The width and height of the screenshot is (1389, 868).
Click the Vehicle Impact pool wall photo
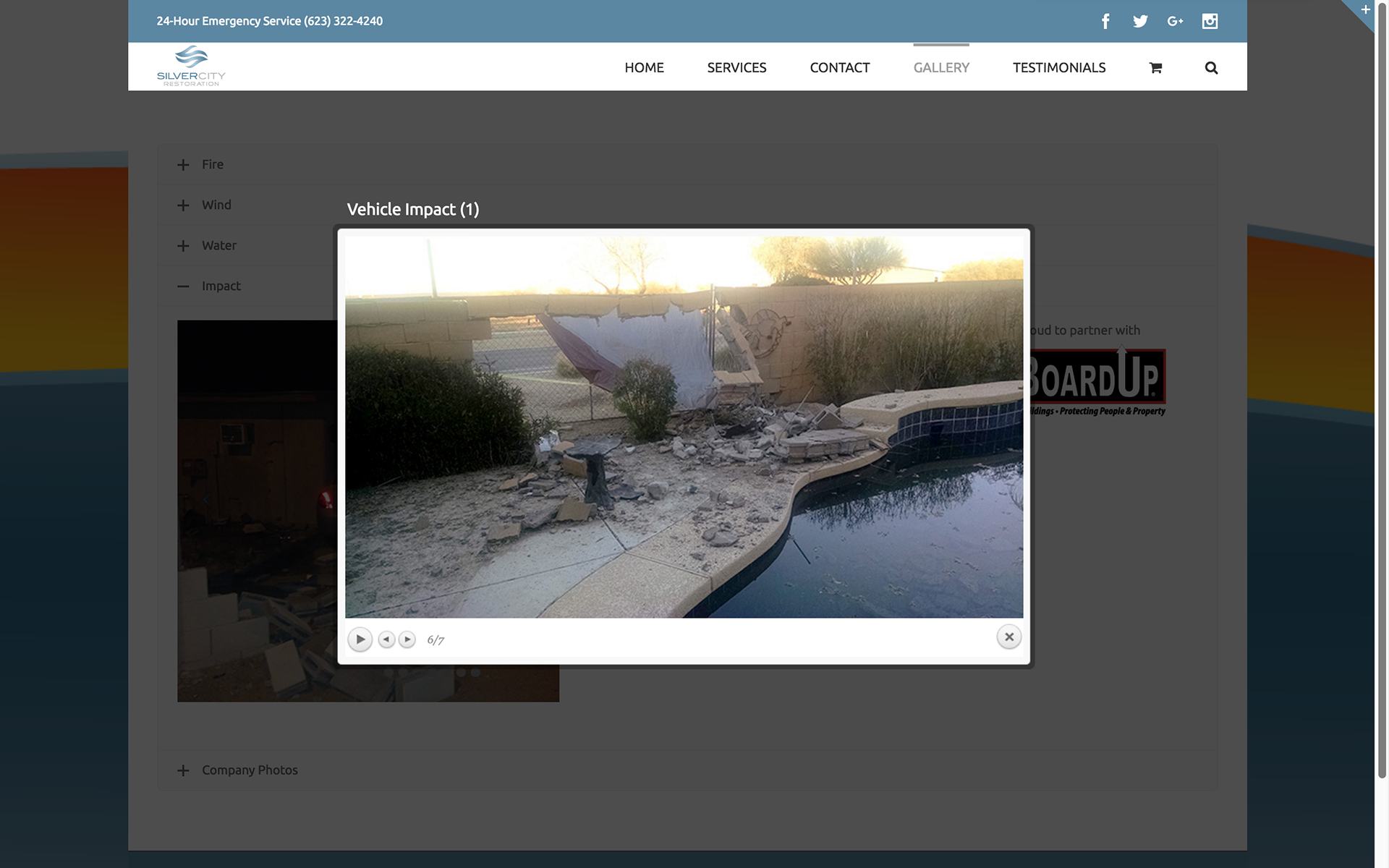pyautogui.click(x=684, y=427)
